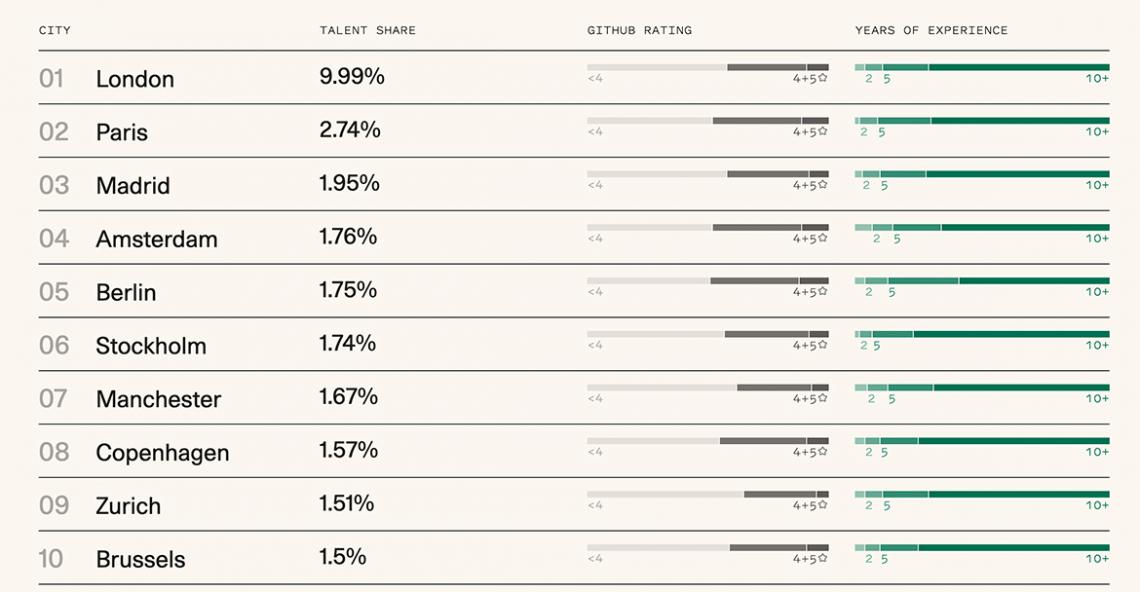Click the YEARS OF EXPERIENCE column header
Viewport: 1140px width, 592px height.
[x=931, y=31]
